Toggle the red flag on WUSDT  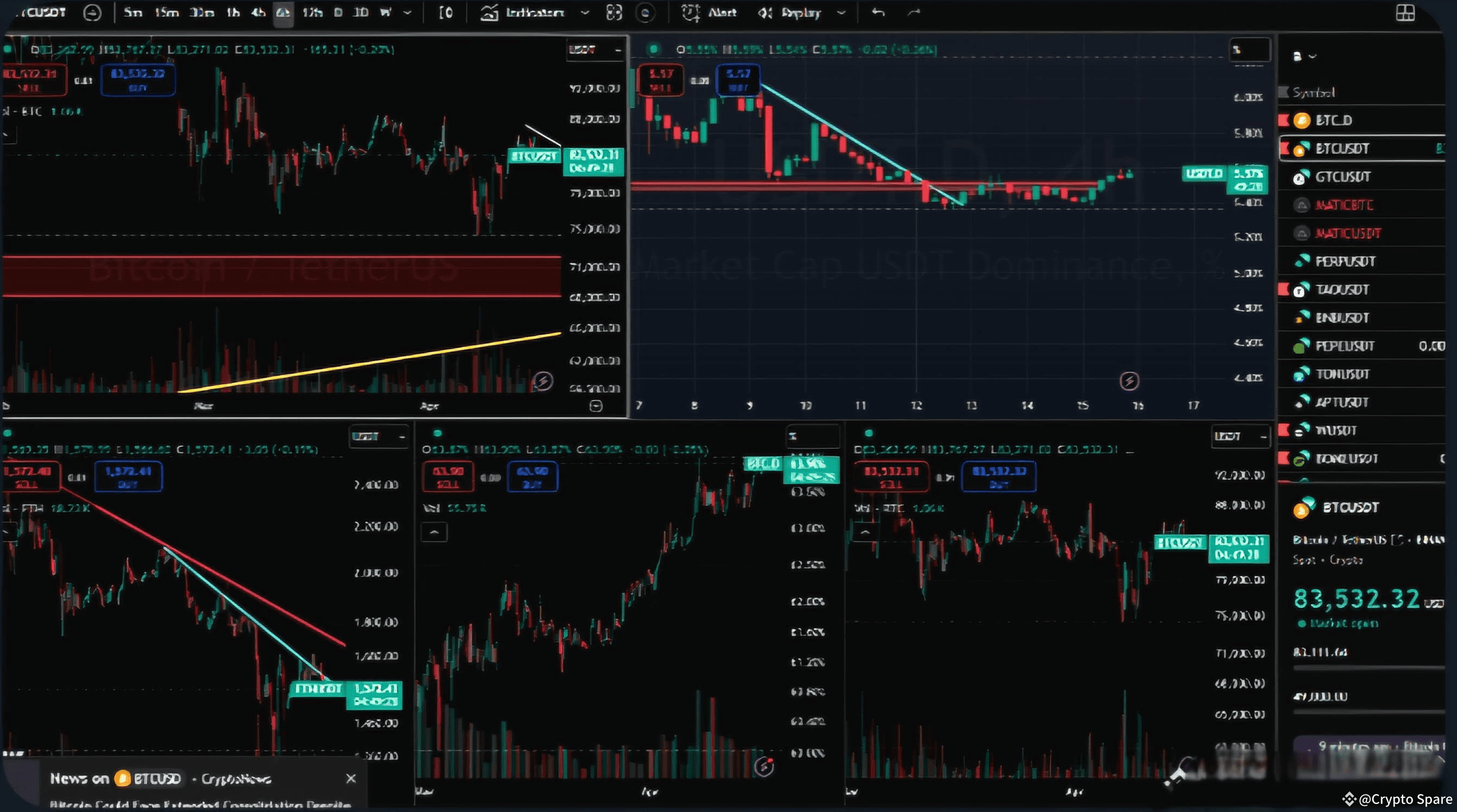(1284, 430)
